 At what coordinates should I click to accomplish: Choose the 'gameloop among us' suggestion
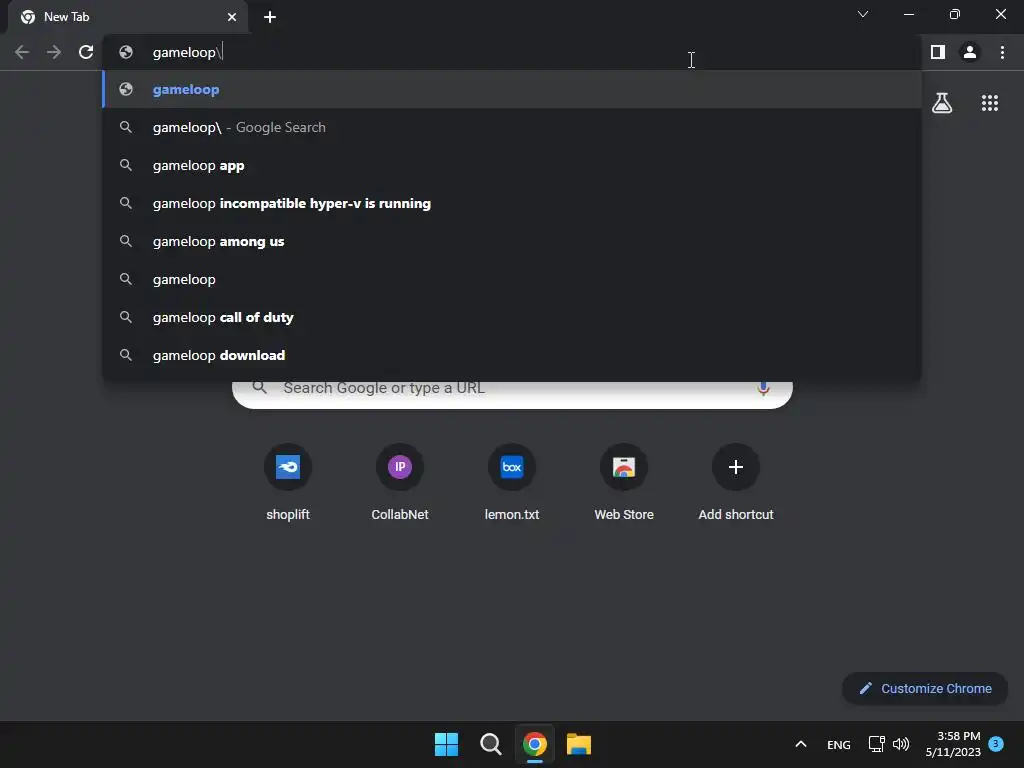tap(512, 241)
